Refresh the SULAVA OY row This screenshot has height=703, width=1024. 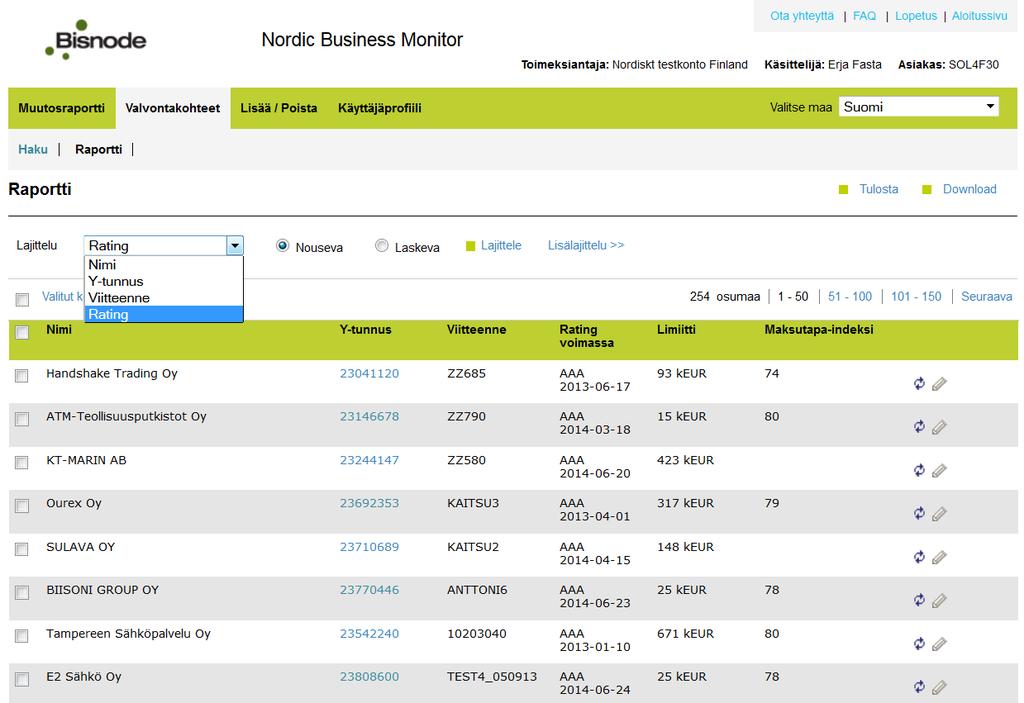point(919,557)
